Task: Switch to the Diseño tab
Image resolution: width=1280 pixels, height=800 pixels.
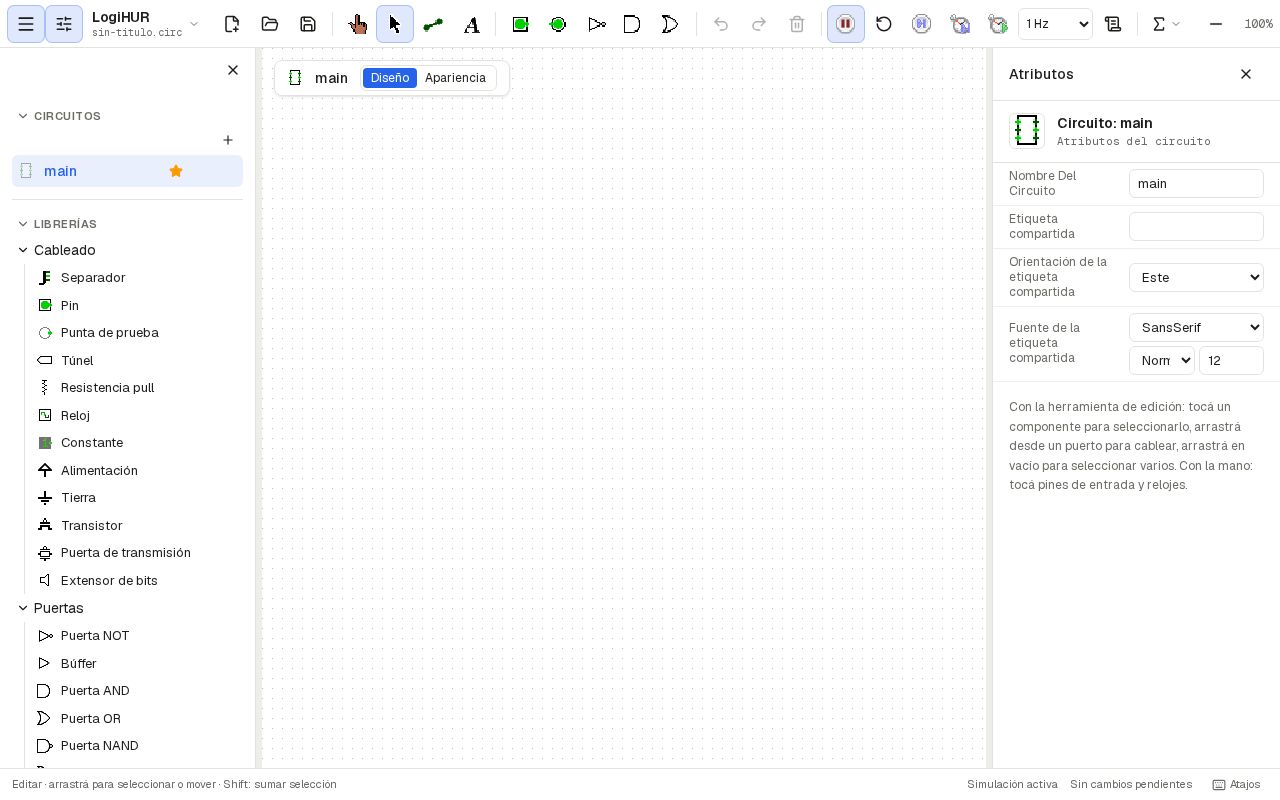Action: coord(390,78)
